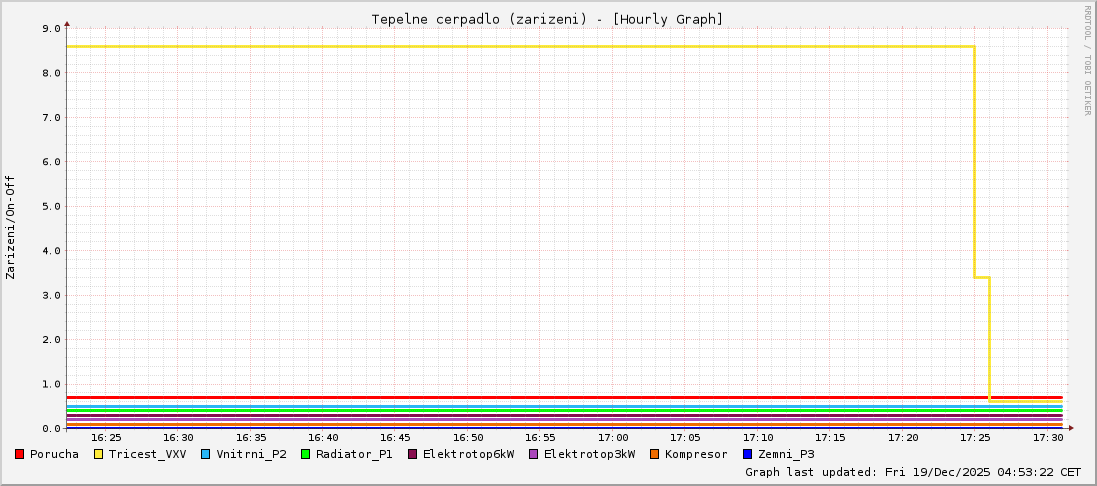Screen dimensions: 1097x486
Task: Click the Porucha legend text label
Action: [54, 454]
